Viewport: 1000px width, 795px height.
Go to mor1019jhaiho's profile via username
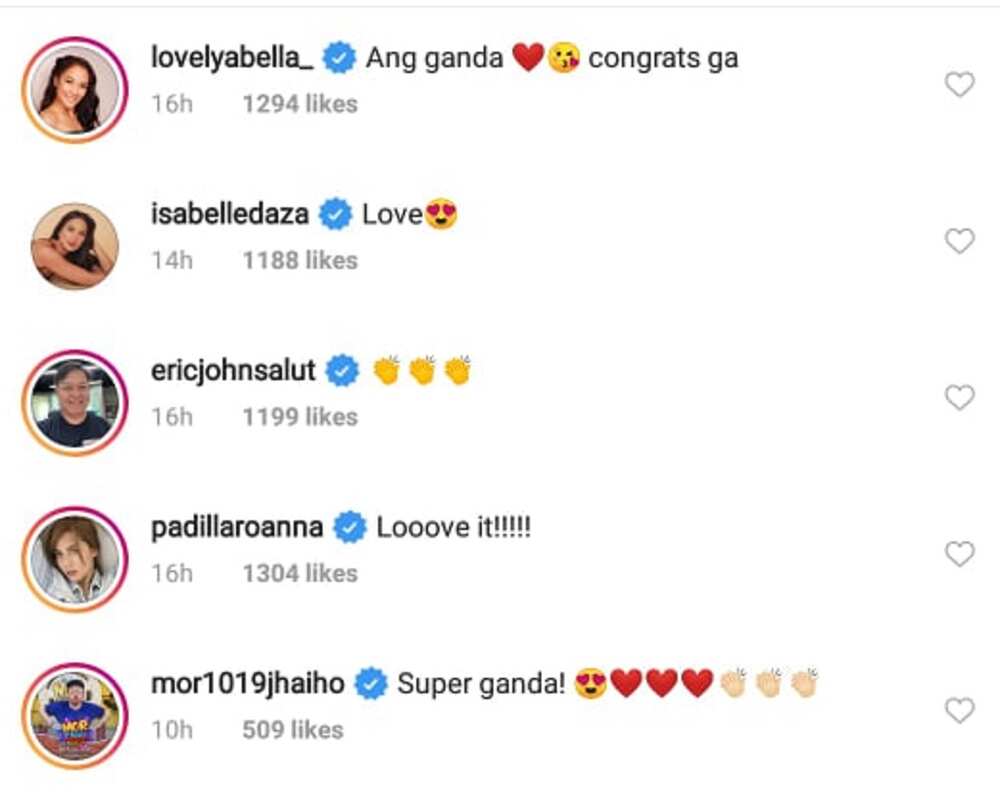tap(247, 683)
